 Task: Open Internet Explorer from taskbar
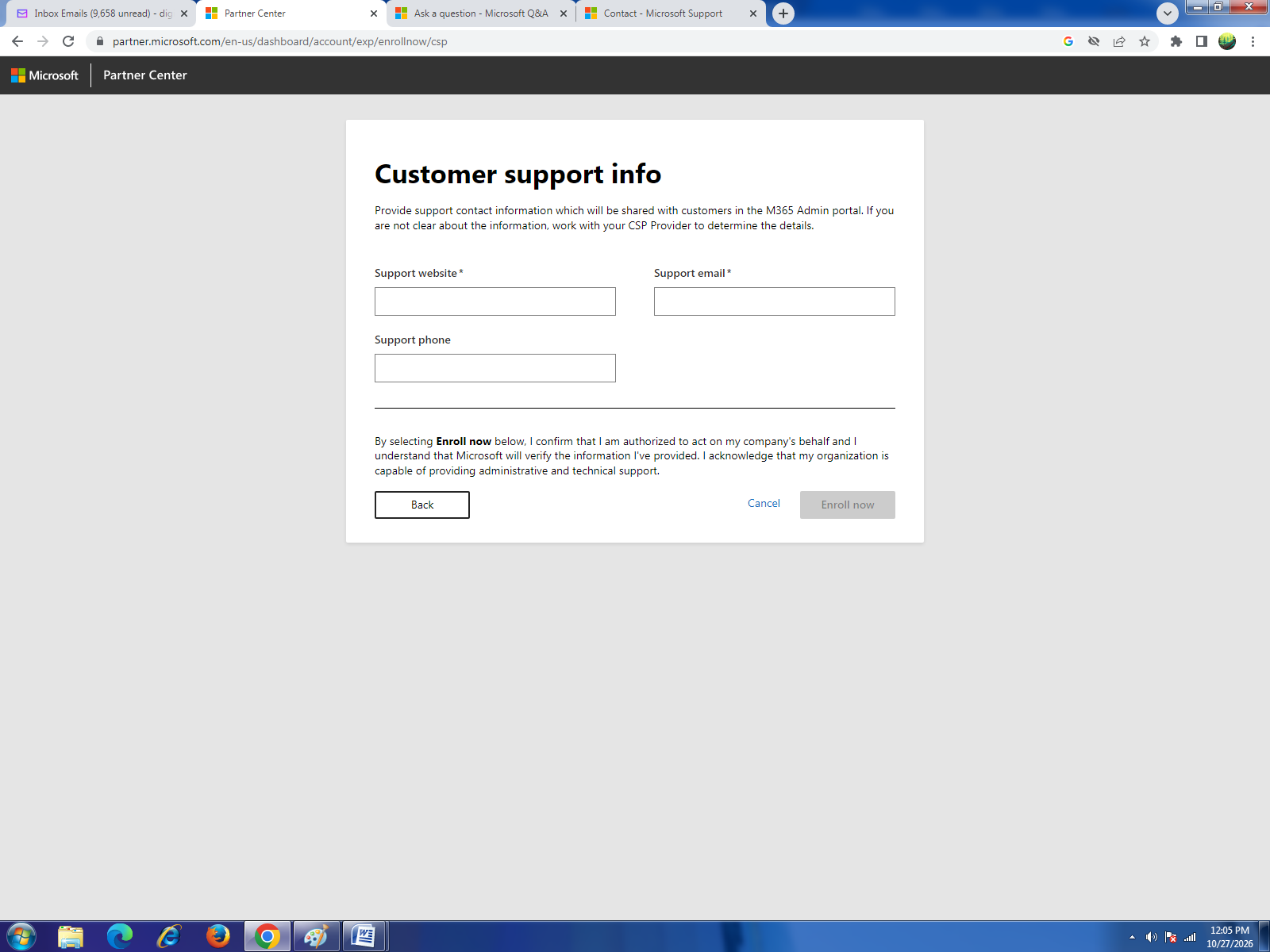point(169,937)
